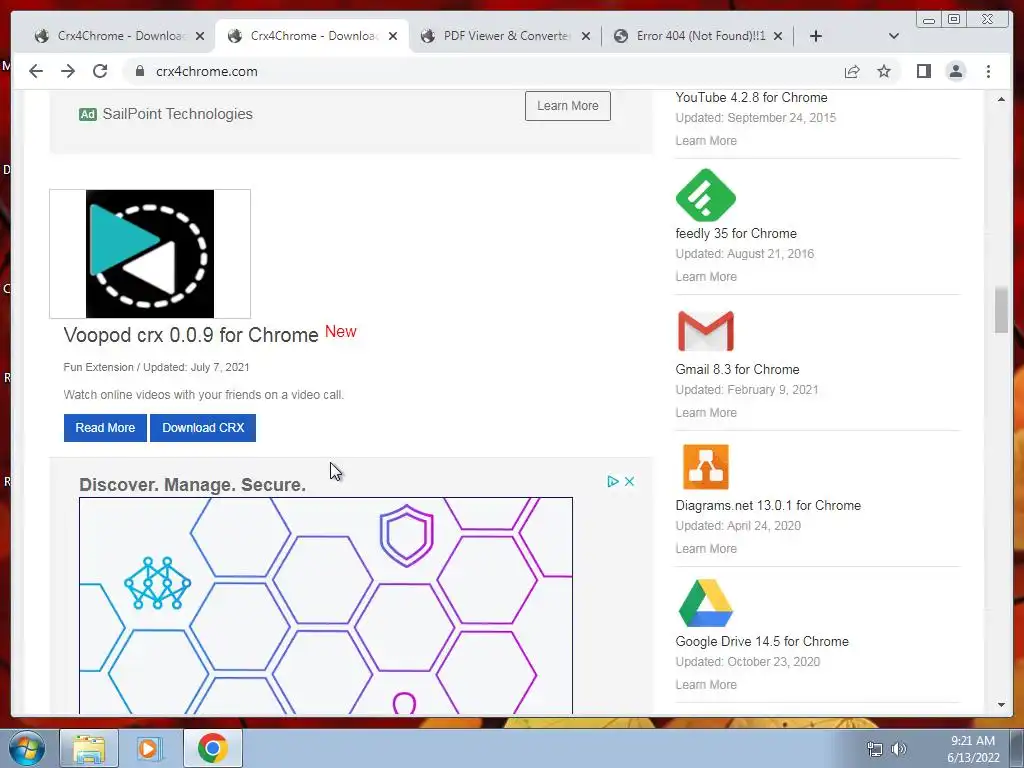
Task: Click the address bar URL
Action: 206,71
